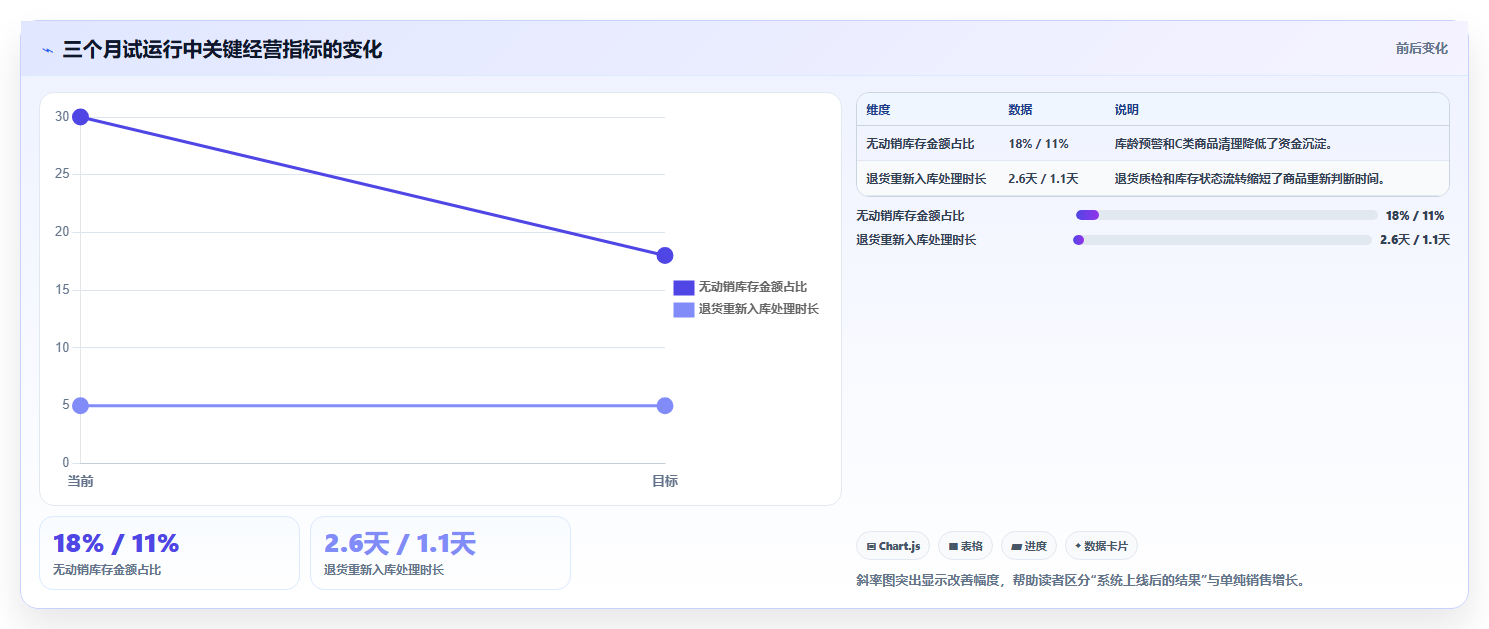Image resolution: width=1489 pixels, height=629 pixels.
Task: Click the 退货重新入库处理时长 legend label in chart
Action: (759, 310)
